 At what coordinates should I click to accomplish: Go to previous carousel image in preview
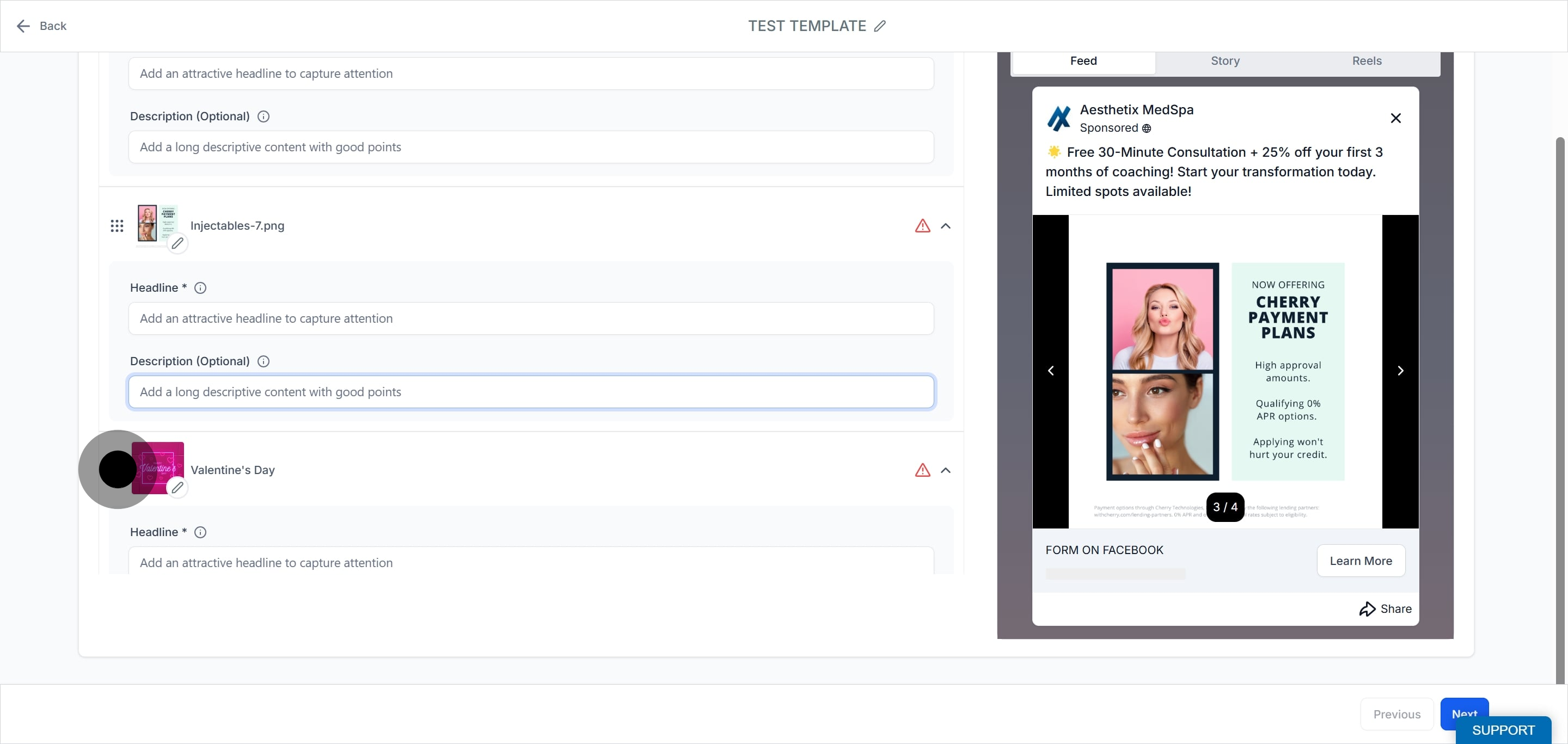(x=1051, y=371)
